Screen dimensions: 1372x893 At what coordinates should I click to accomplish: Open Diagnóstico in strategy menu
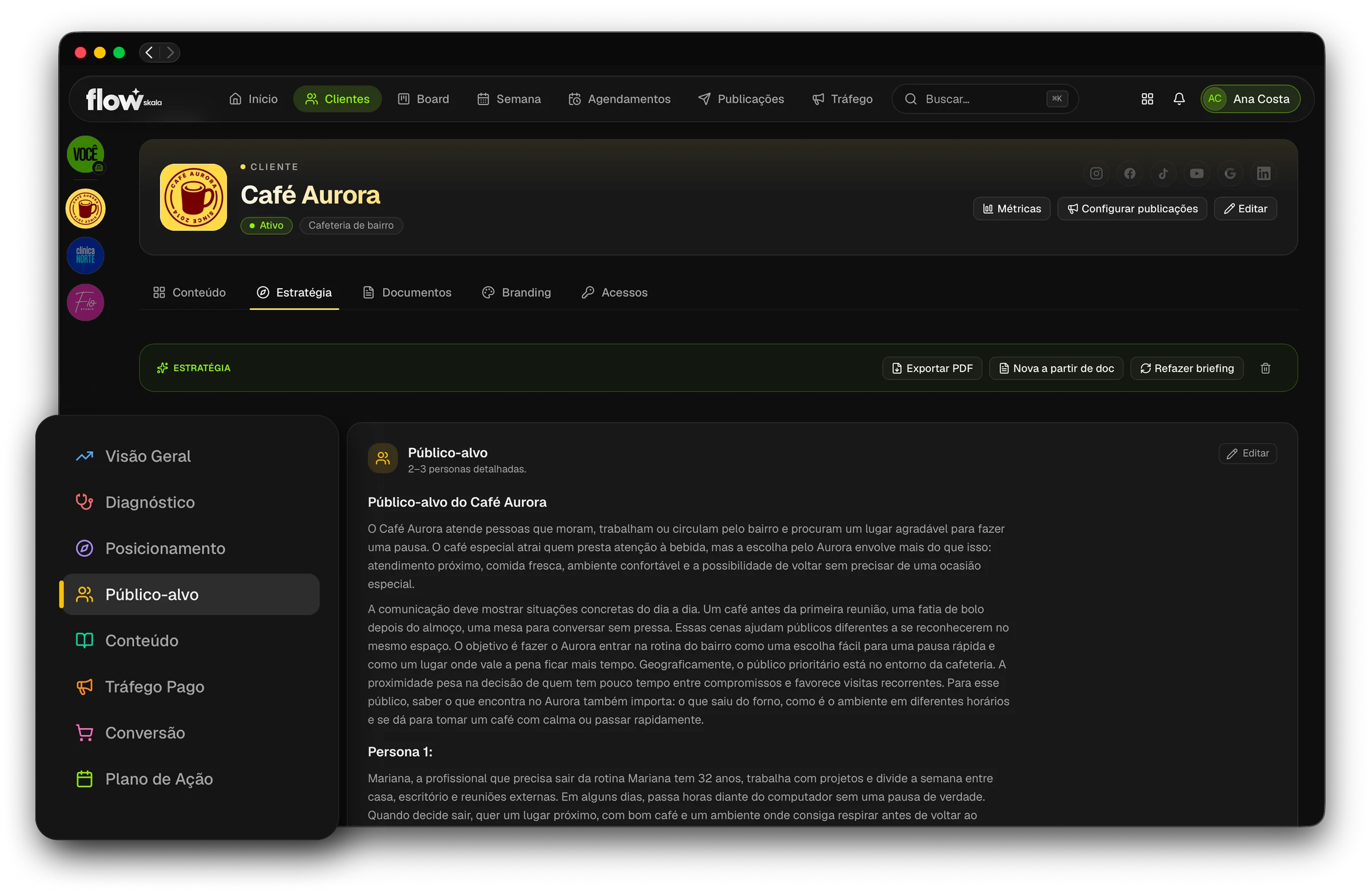pos(190,502)
